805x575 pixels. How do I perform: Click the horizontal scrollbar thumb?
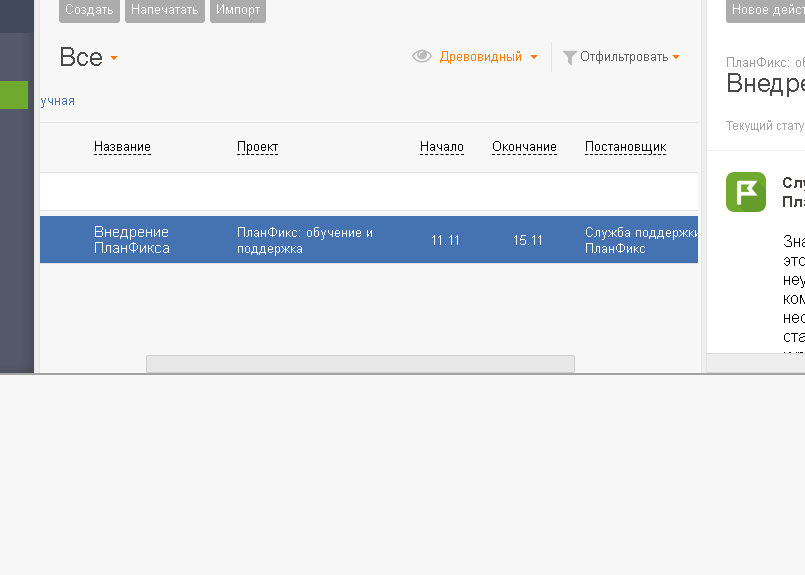click(360, 363)
